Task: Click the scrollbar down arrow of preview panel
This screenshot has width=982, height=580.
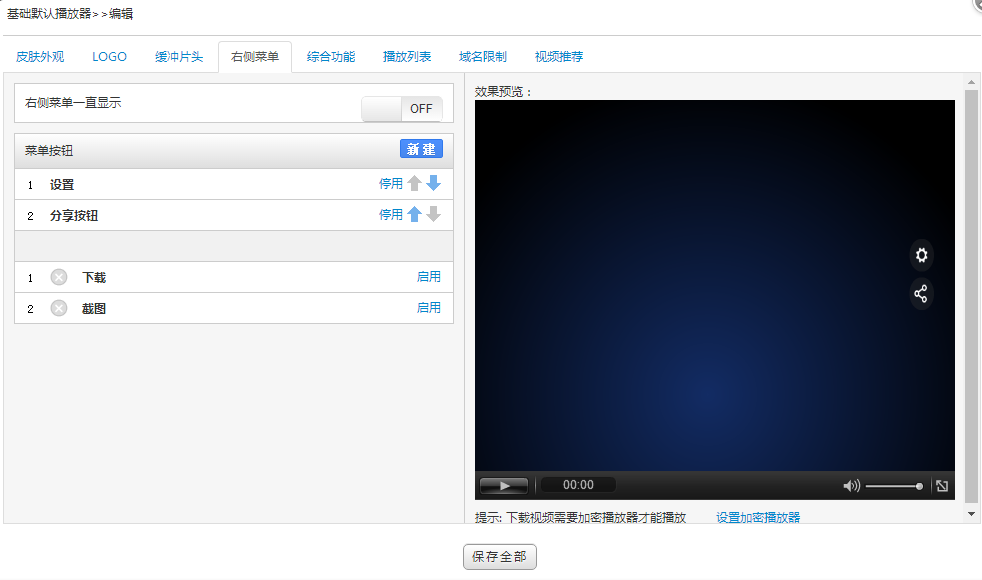Action: [971, 513]
